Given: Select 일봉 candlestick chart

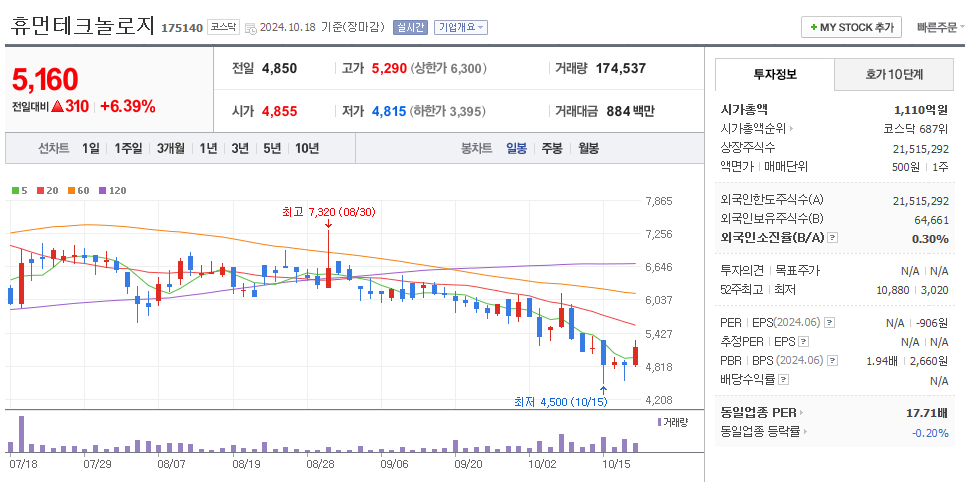Looking at the screenshot, I should tap(516, 149).
